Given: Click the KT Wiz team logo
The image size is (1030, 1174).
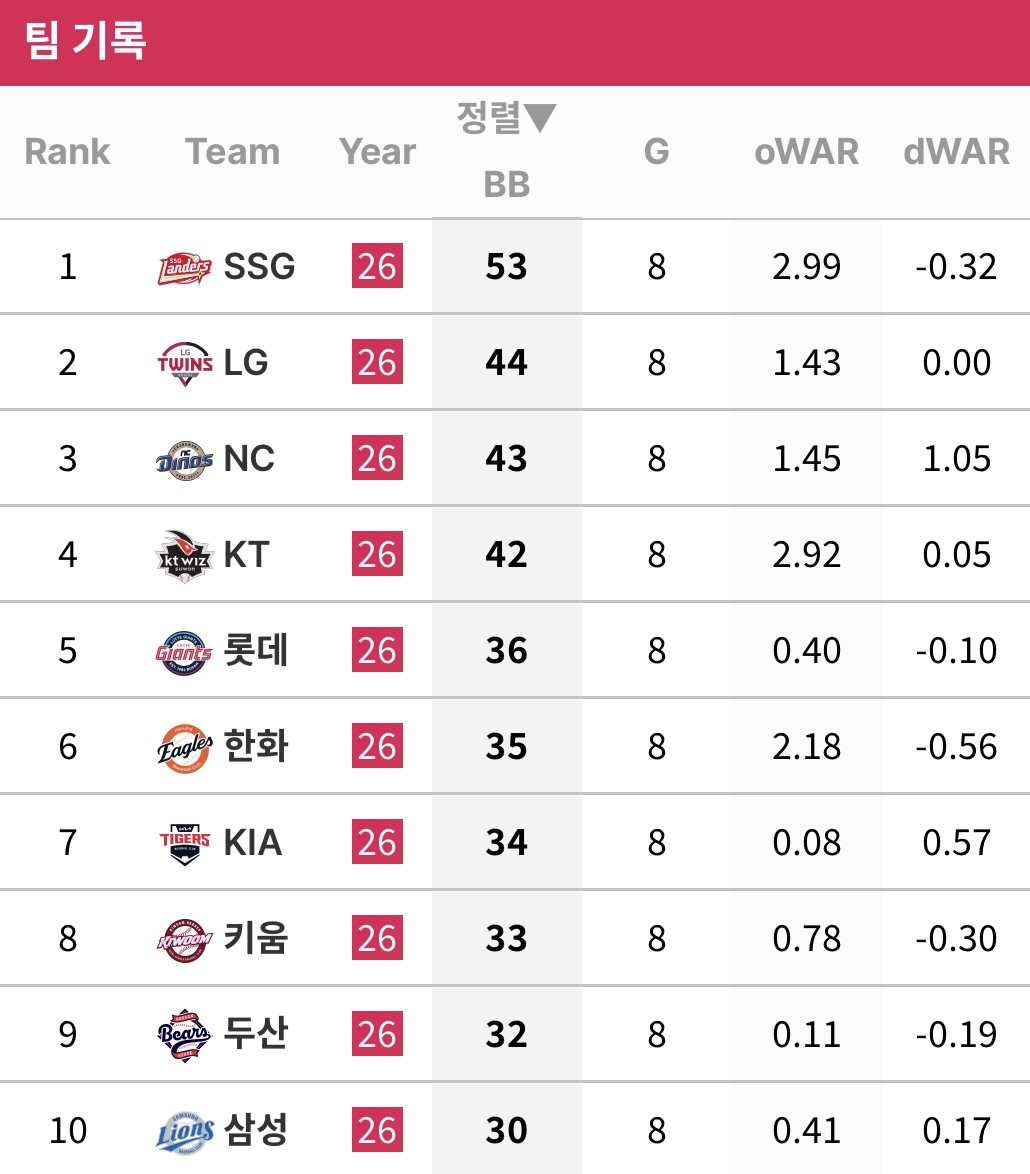Looking at the screenshot, I should click(185, 555).
